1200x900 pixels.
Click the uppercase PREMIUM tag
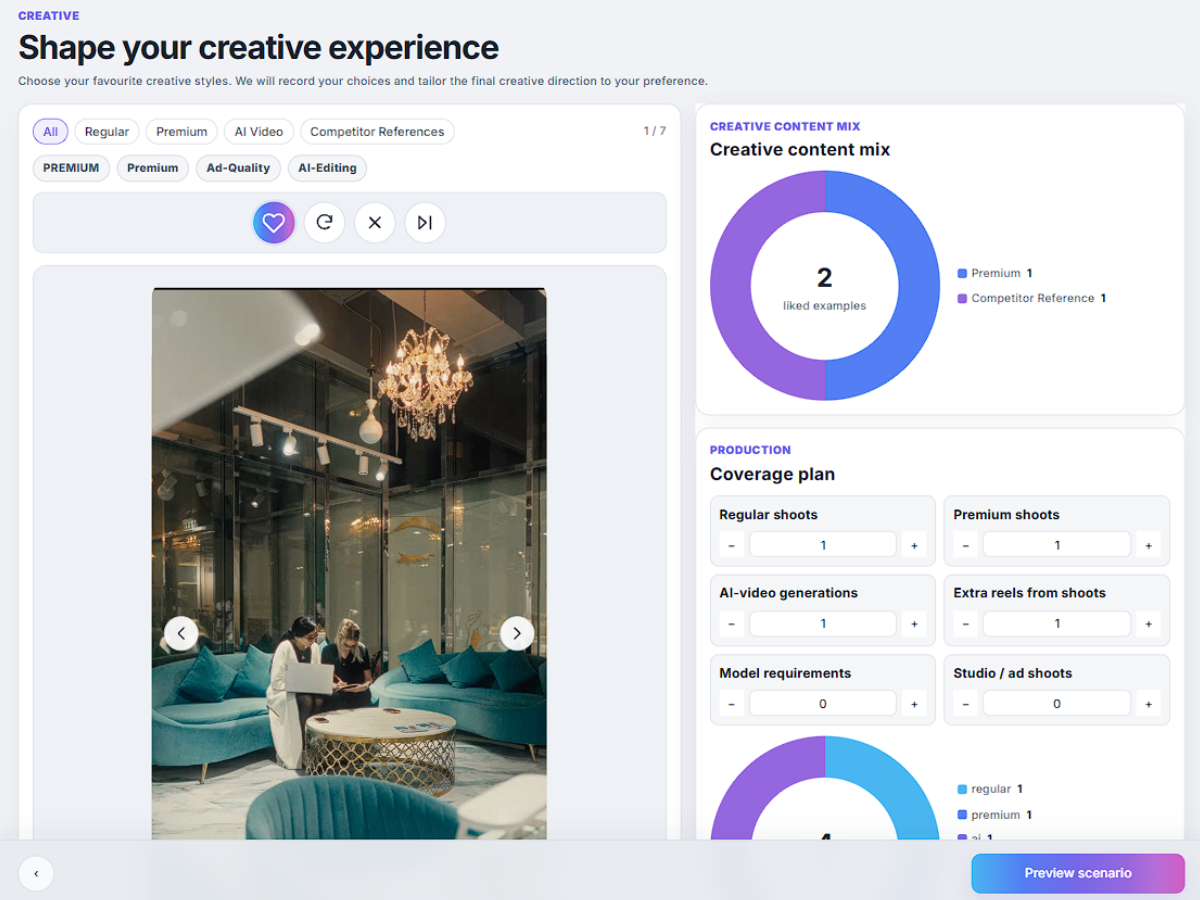point(71,168)
